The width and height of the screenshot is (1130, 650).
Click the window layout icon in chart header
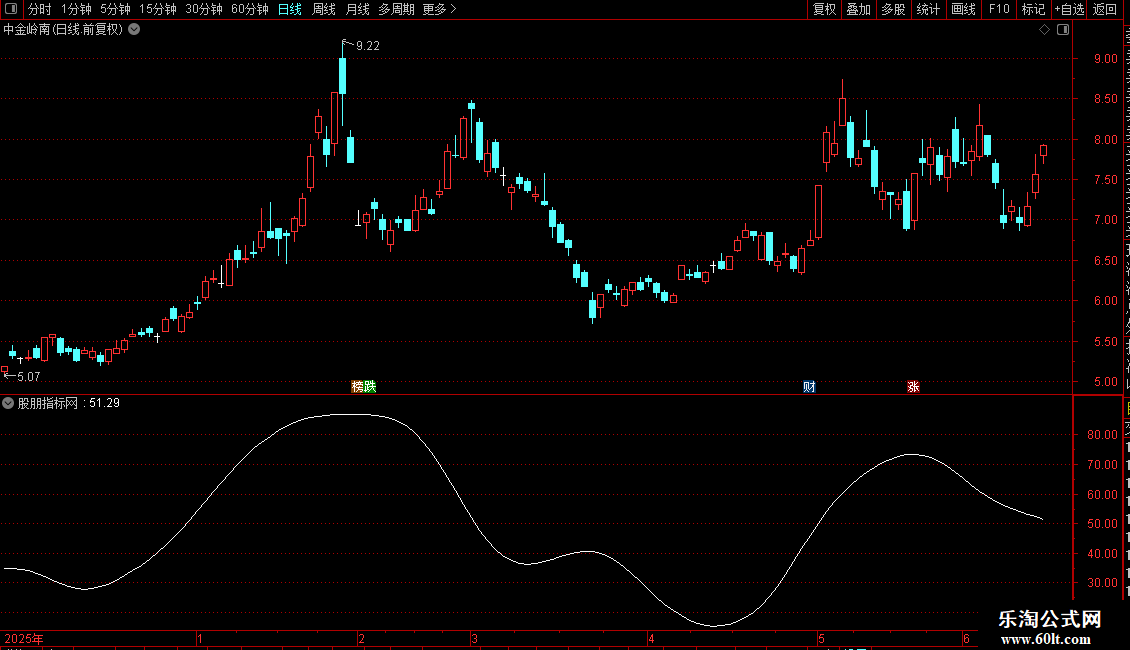point(1063,30)
